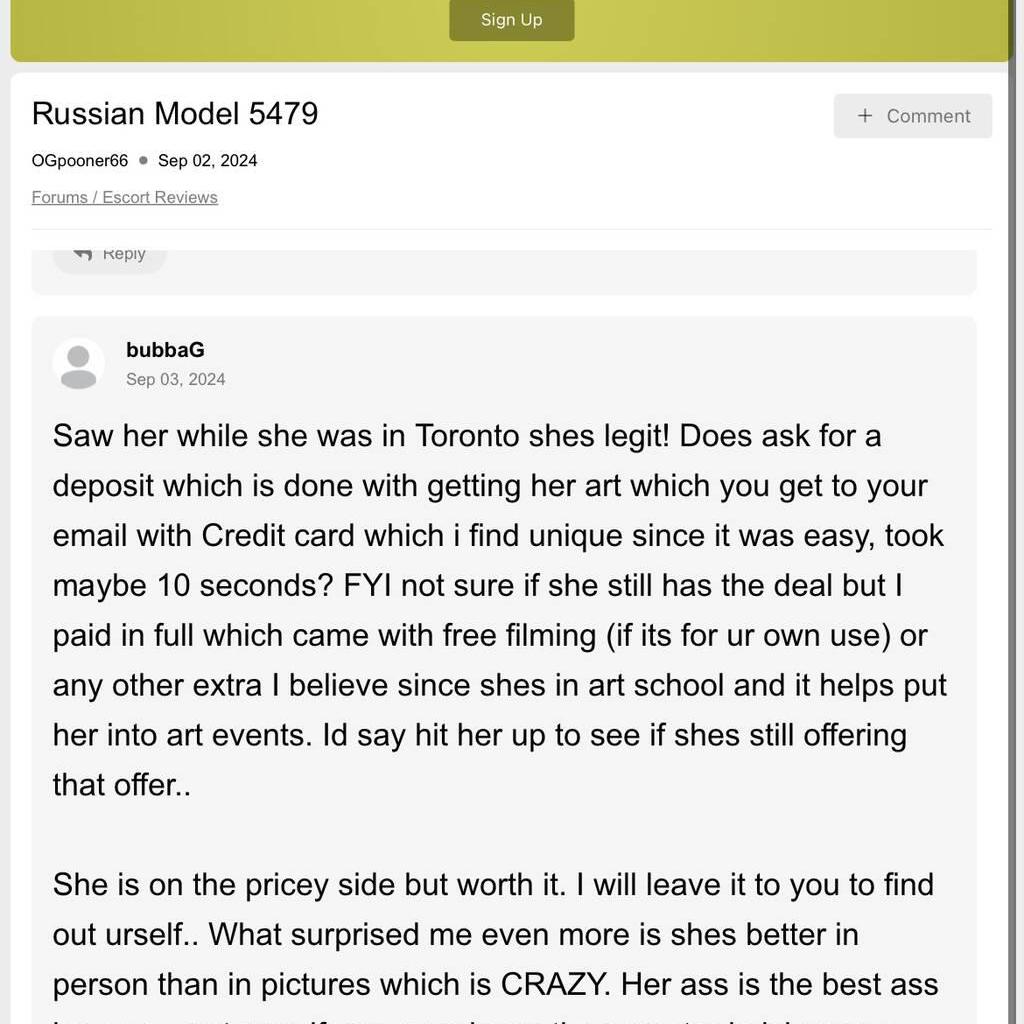This screenshot has height=1024, width=1024.
Task: Open the bubbaG username profile
Action: tap(165, 350)
